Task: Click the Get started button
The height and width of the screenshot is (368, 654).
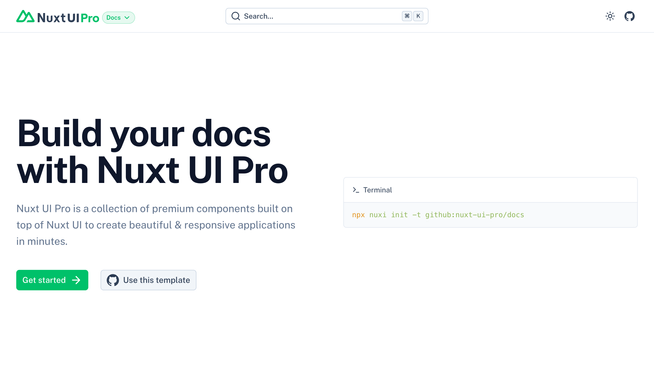Action: point(52,280)
